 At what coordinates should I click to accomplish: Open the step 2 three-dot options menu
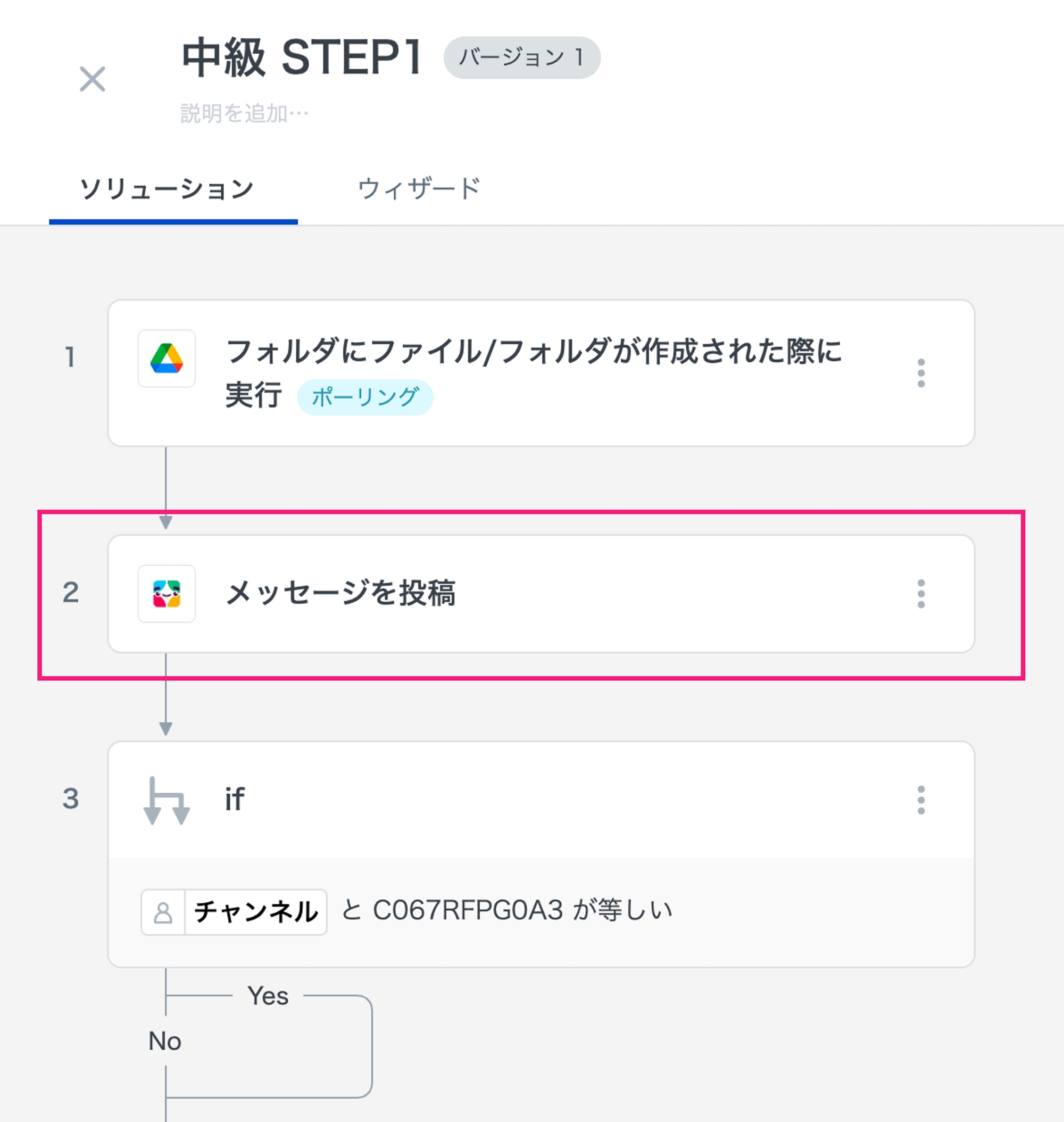pos(920,593)
